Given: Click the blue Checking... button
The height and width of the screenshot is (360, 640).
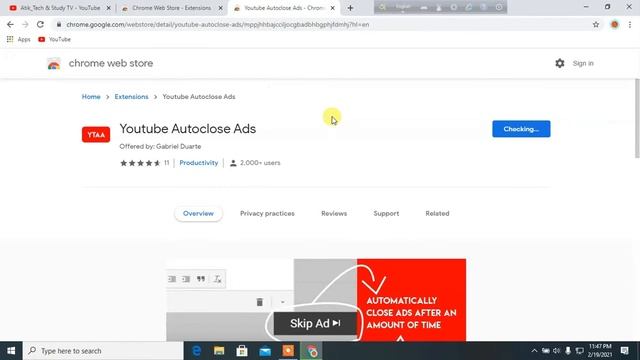Looking at the screenshot, I should tap(521, 129).
